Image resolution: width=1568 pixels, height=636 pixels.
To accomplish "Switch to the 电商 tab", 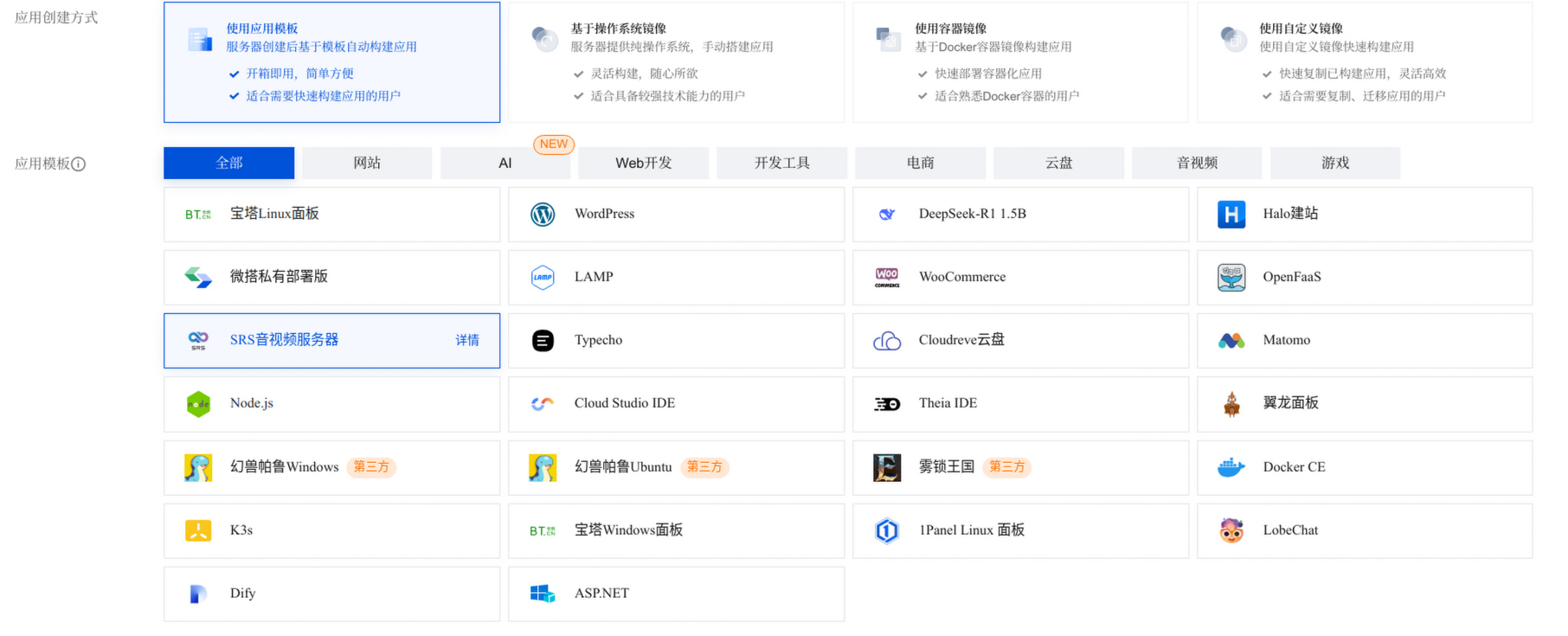I will (921, 163).
